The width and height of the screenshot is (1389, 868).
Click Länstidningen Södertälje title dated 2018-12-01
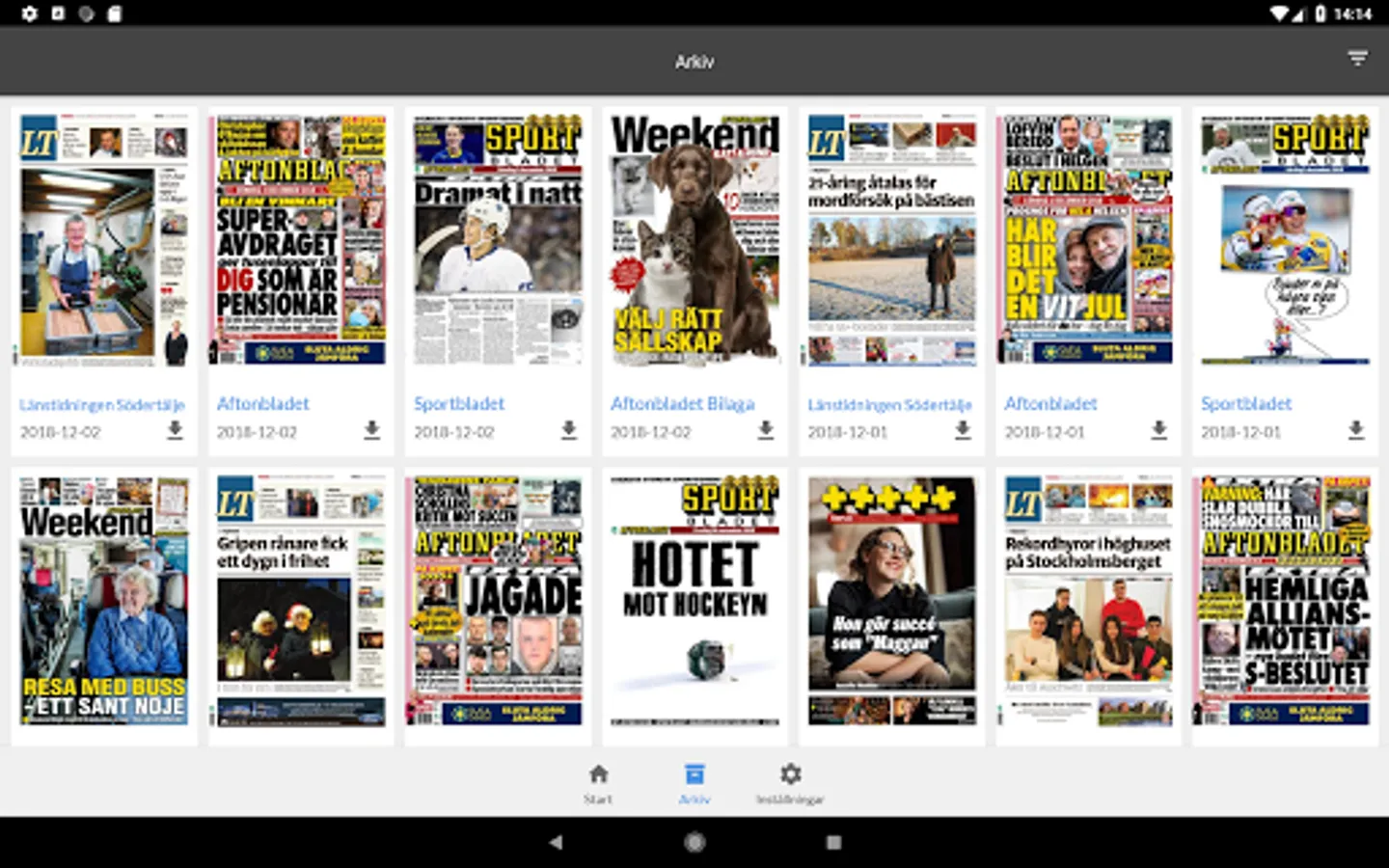[x=889, y=404]
